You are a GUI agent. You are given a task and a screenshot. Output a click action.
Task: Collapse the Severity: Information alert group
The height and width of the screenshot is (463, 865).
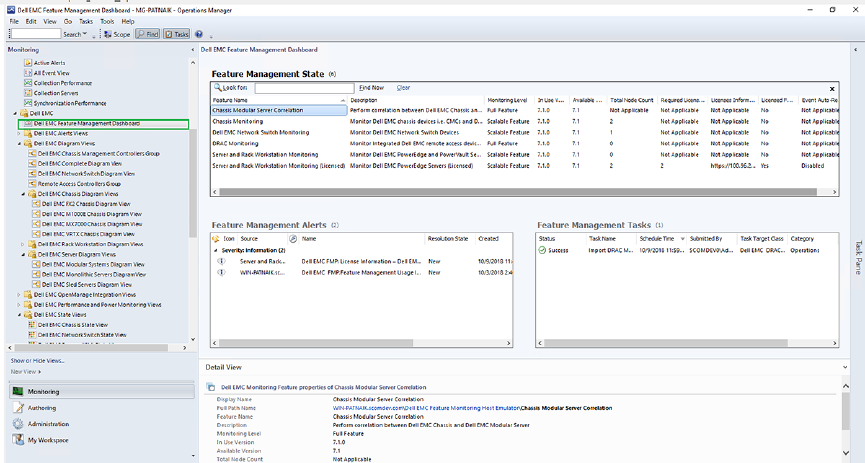(216, 251)
